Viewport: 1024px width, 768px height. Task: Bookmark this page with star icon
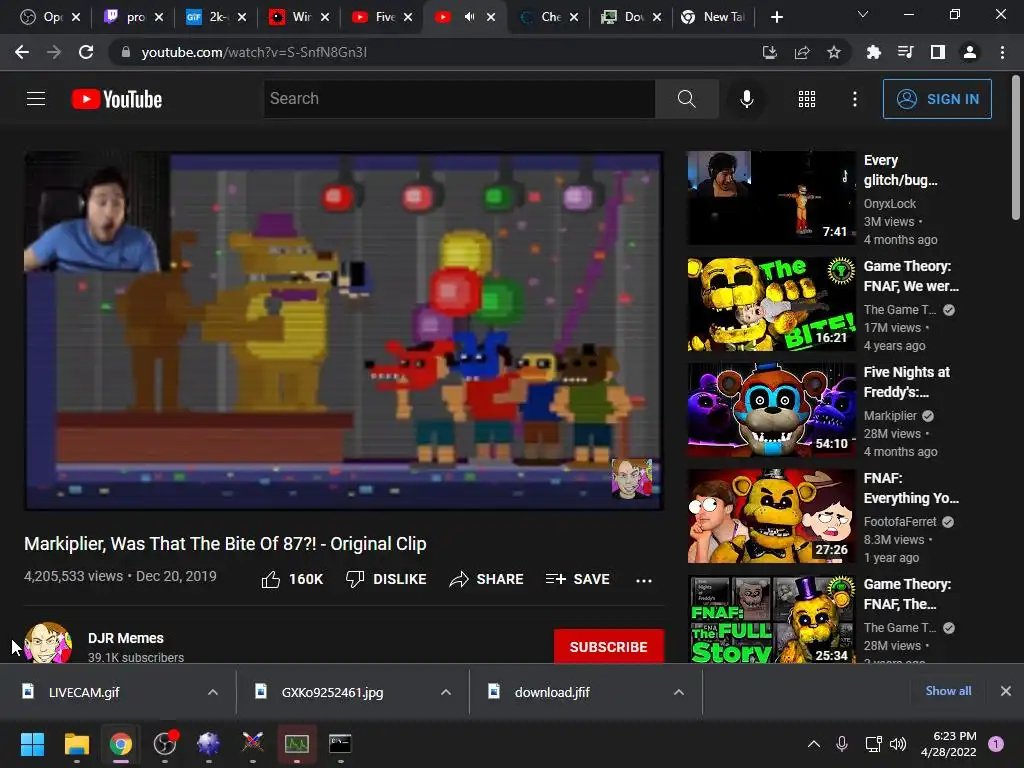pyautogui.click(x=833, y=52)
